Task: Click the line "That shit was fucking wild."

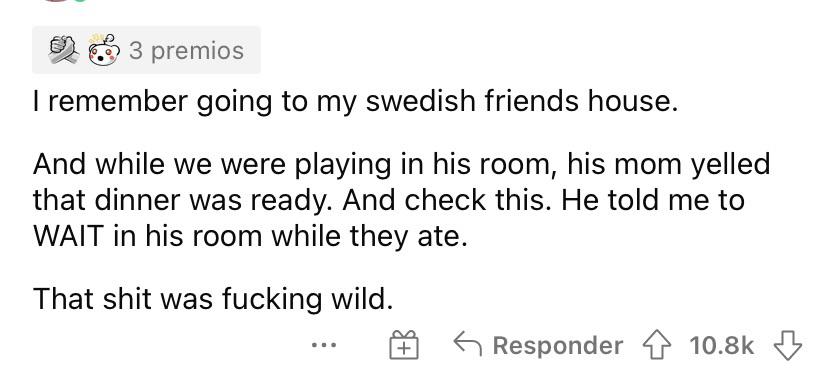Action: click(x=213, y=299)
